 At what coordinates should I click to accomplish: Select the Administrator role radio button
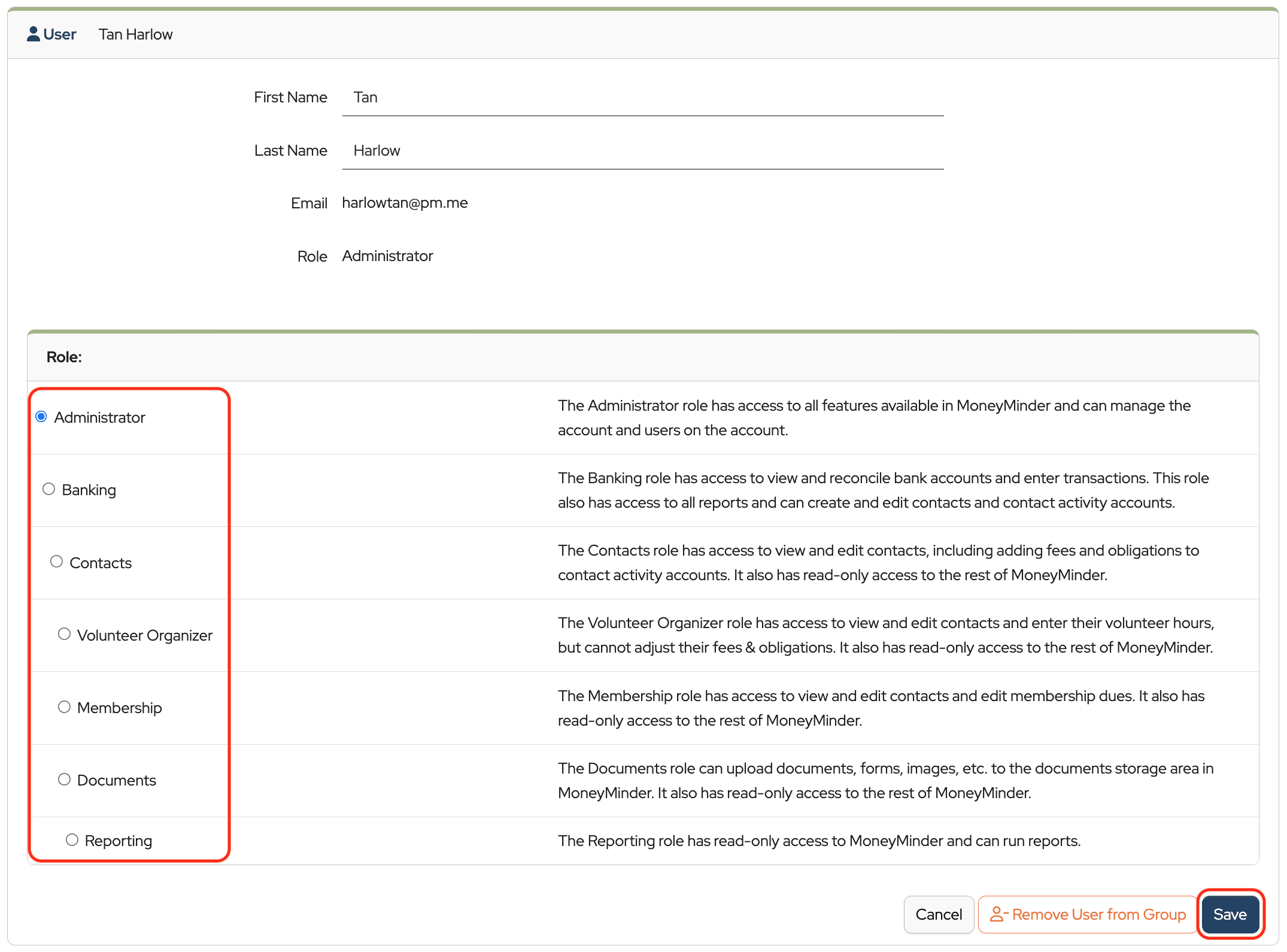[x=41, y=417]
